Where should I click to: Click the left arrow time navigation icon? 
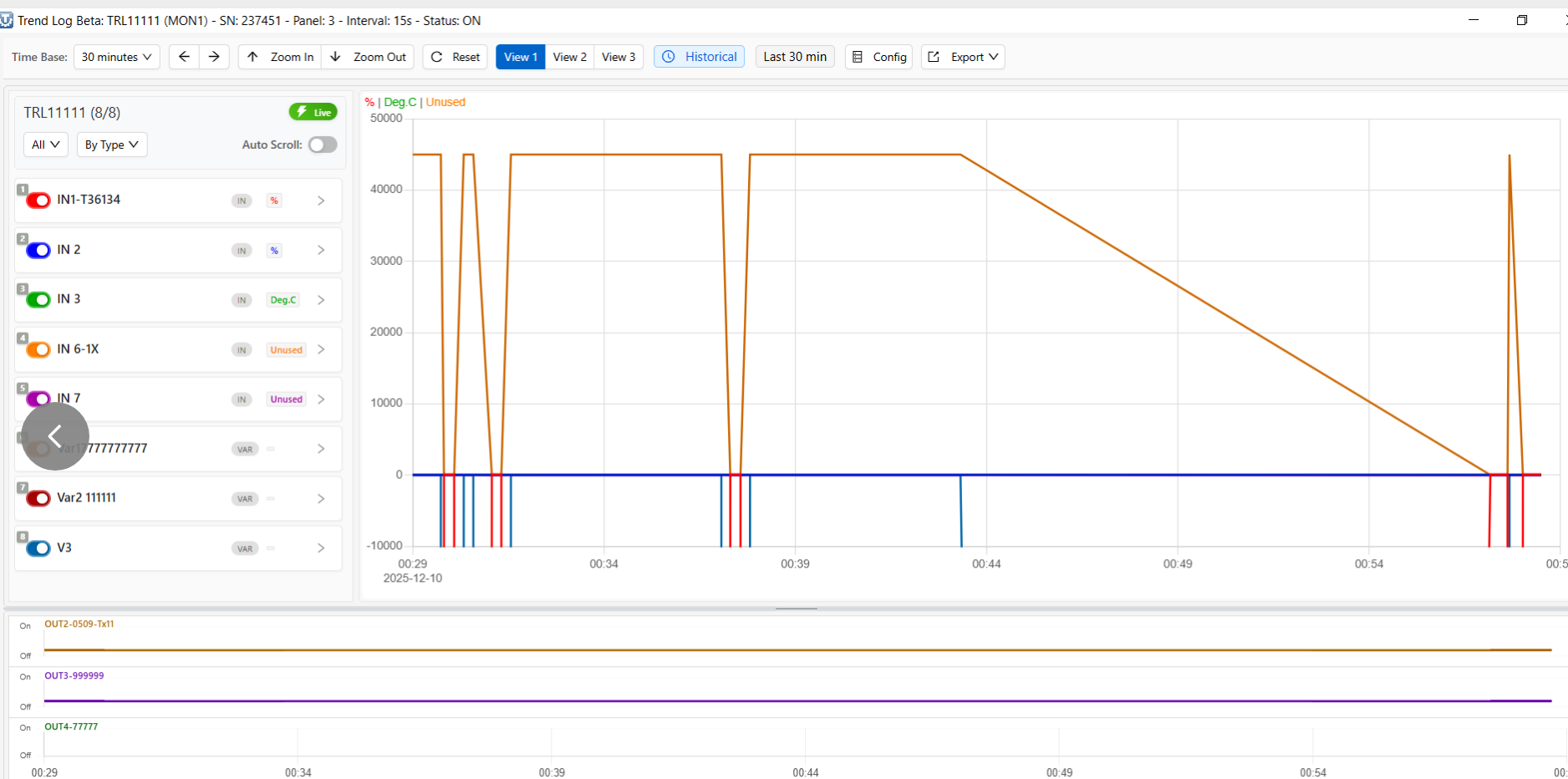pyautogui.click(x=184, y=57)
